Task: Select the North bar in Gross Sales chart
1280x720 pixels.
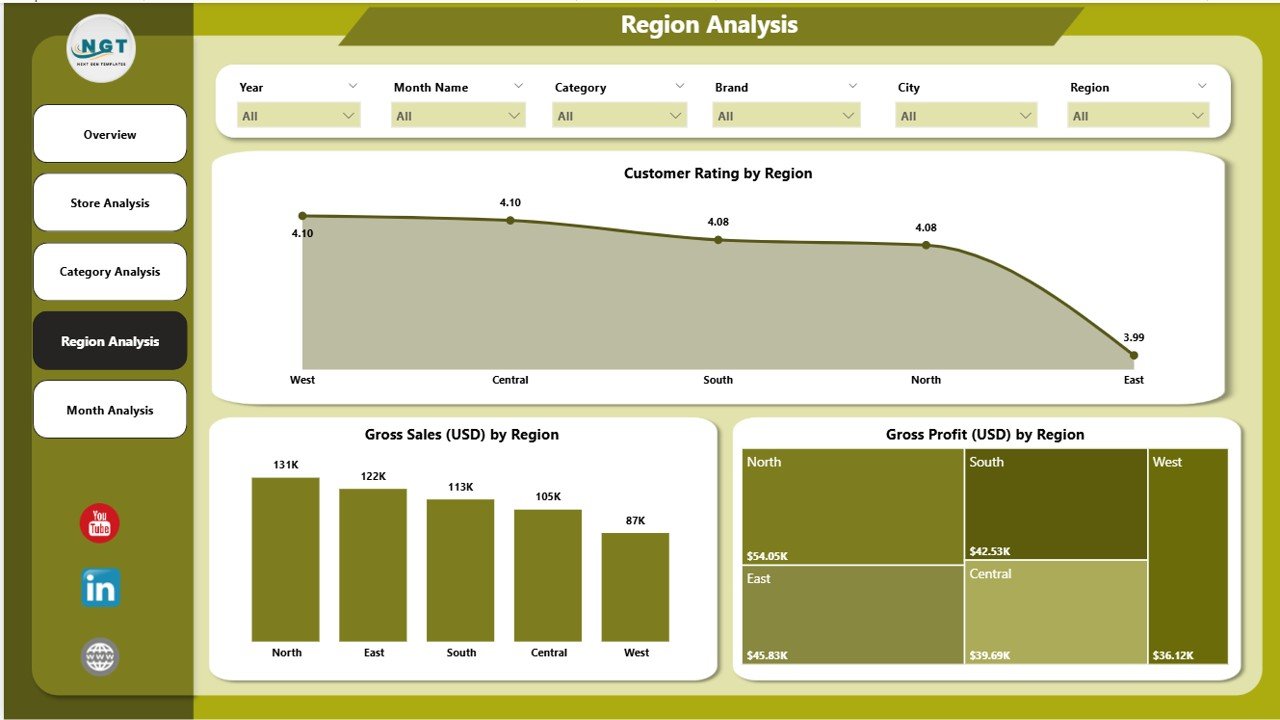Action: pos(286,559)
